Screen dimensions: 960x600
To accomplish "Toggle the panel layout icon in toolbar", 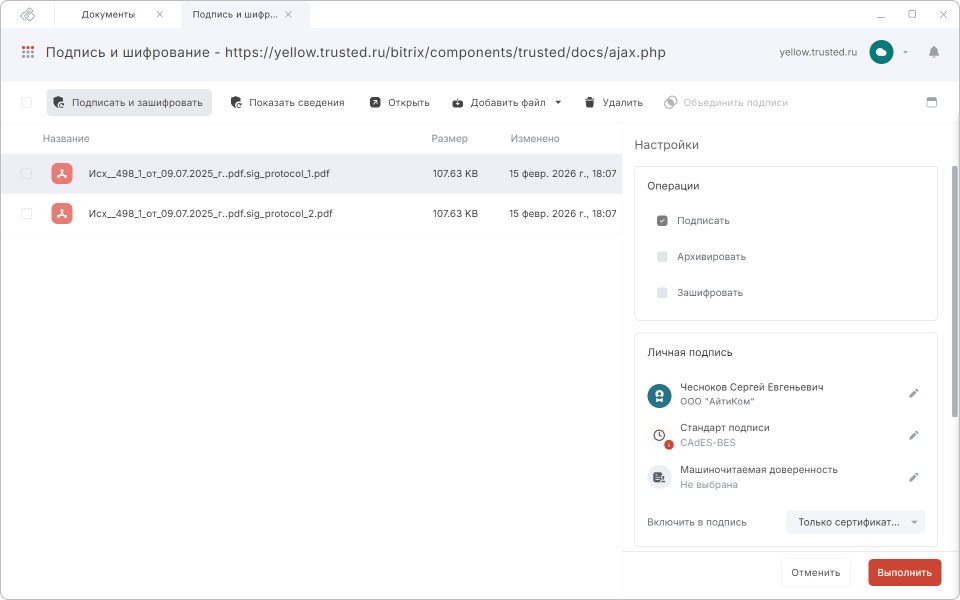I will pos(932,102).
